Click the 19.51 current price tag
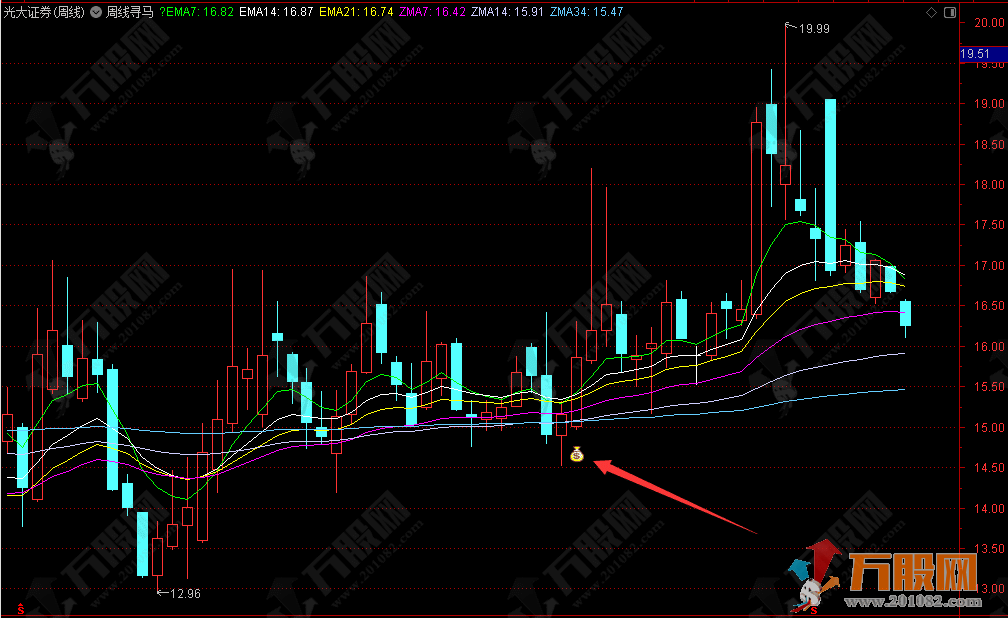The width and height of the screenshot is (1008, 618). (x=983, y=54)
